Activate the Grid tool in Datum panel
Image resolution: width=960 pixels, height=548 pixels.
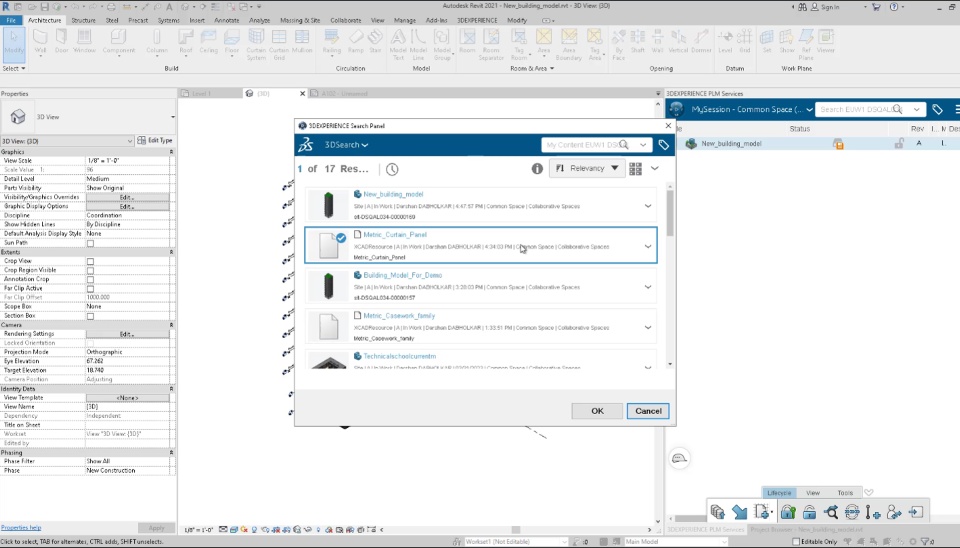744,42
